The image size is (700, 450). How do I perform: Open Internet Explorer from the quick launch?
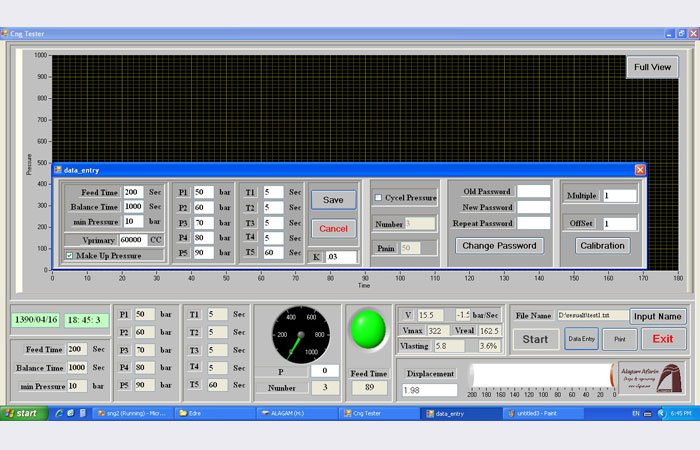point(60,412)
